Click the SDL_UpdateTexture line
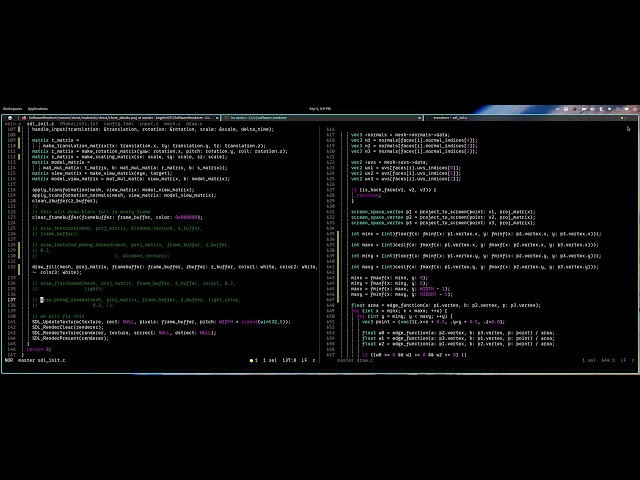 coord(161,322)
